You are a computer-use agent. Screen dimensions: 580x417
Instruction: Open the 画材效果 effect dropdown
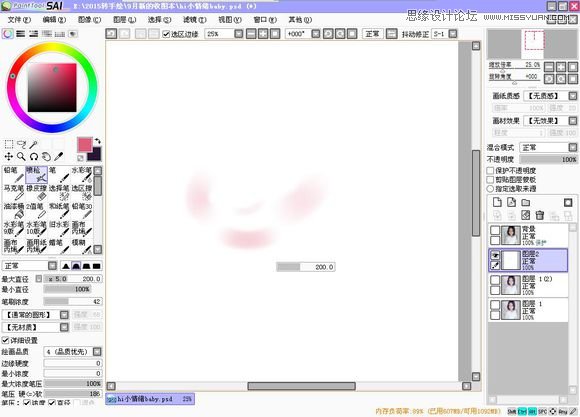tap(573, 121)
